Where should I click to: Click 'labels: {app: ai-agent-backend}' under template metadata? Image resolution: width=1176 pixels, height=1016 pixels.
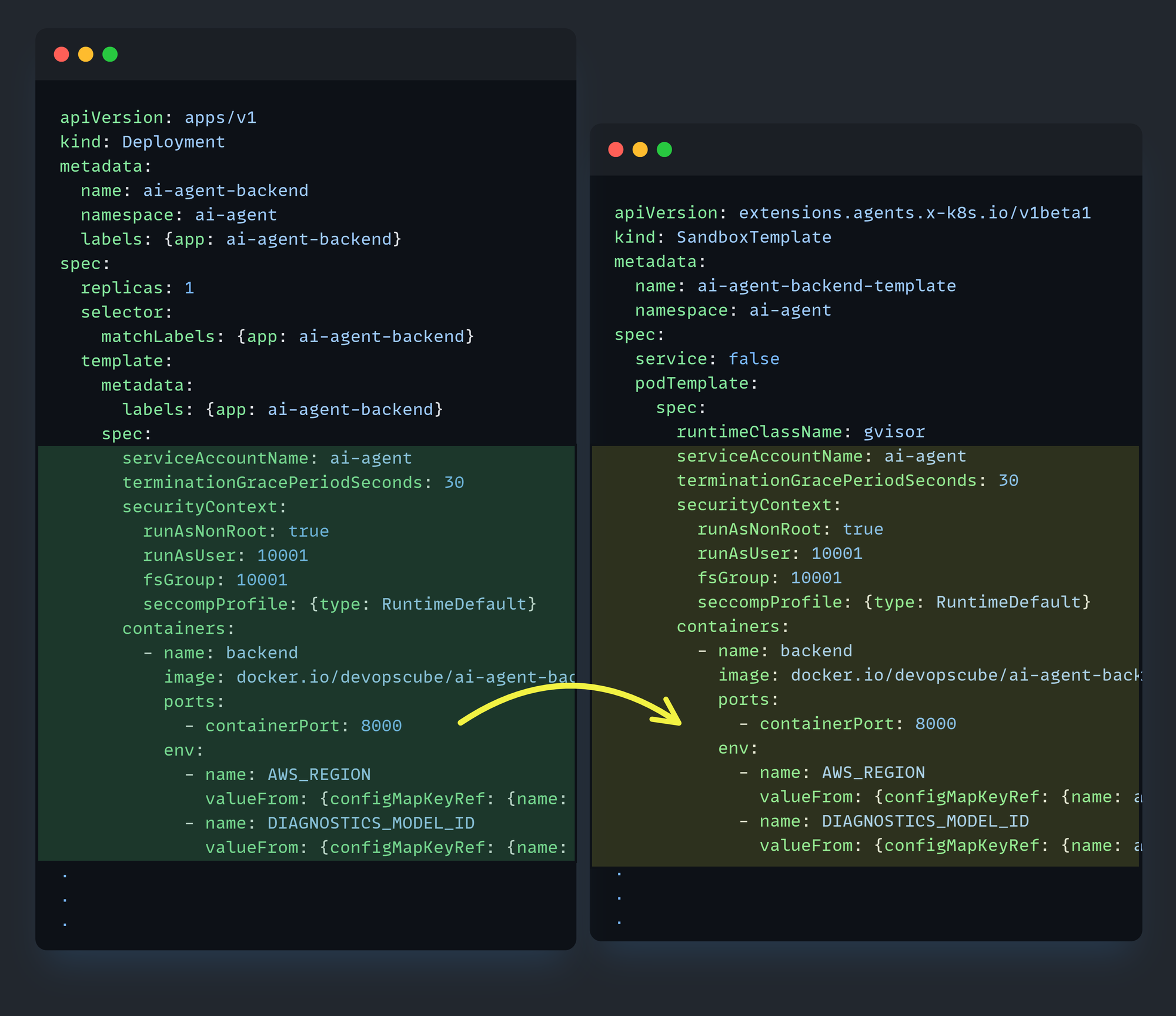point(282,409)
